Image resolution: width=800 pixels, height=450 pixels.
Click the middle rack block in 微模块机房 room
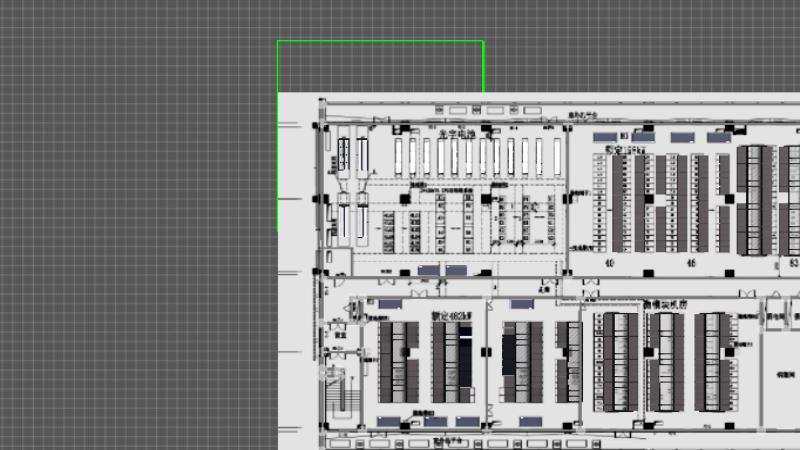(x=663, y=361)
